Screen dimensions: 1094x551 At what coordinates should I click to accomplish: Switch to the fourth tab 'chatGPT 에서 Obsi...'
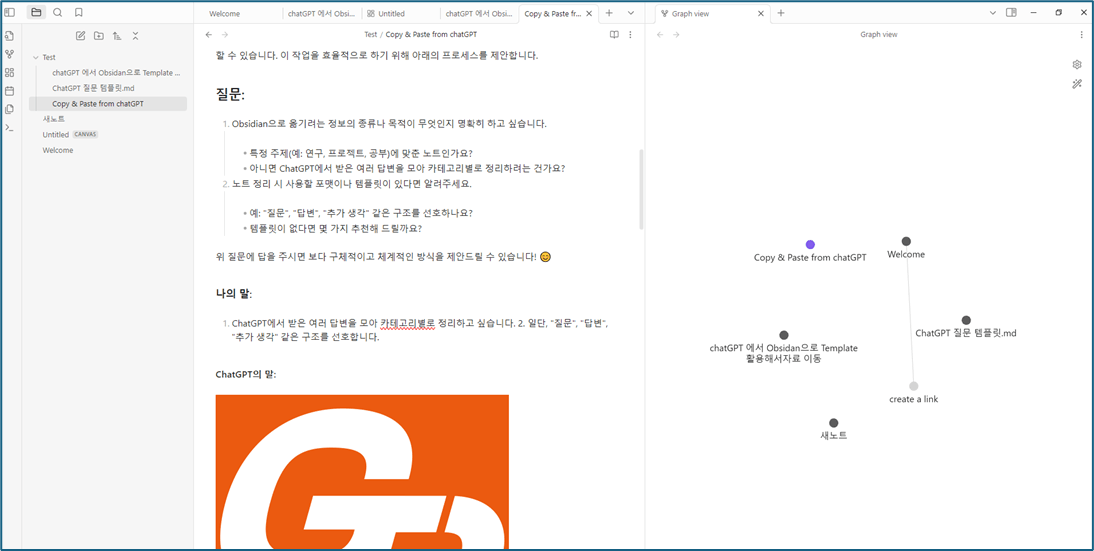(x=479, y=13)
